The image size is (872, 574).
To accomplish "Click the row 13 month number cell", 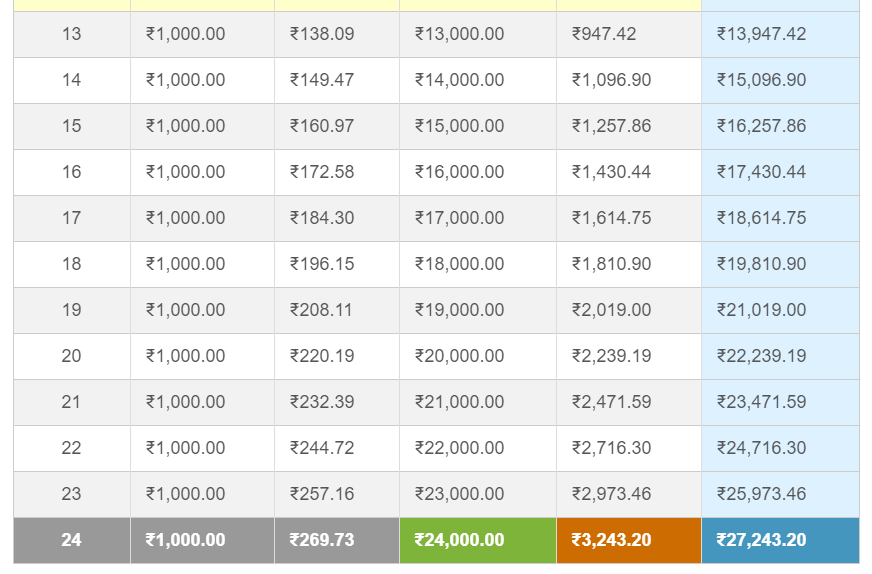I will point(72,34).
